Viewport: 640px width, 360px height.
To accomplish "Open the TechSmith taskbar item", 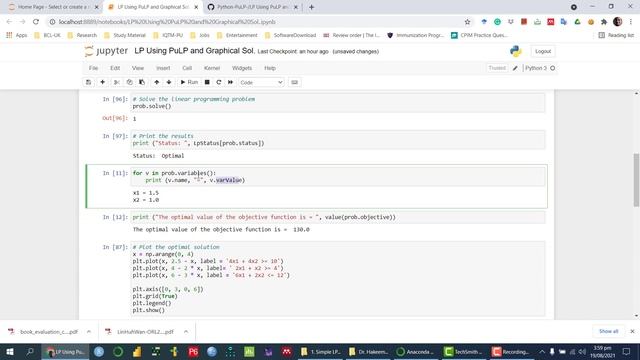I will 463,351.
